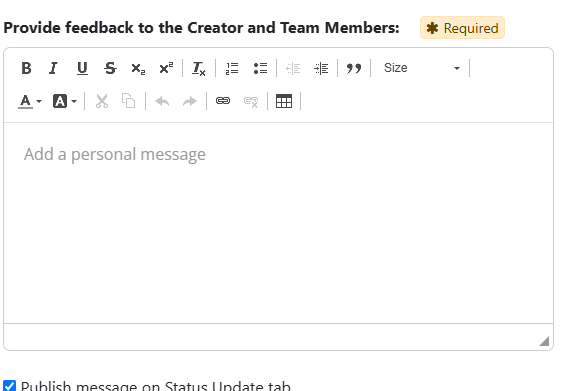This screenshot has height=391, width=570.
Task: Insert a table
Action: coord(284,101)
